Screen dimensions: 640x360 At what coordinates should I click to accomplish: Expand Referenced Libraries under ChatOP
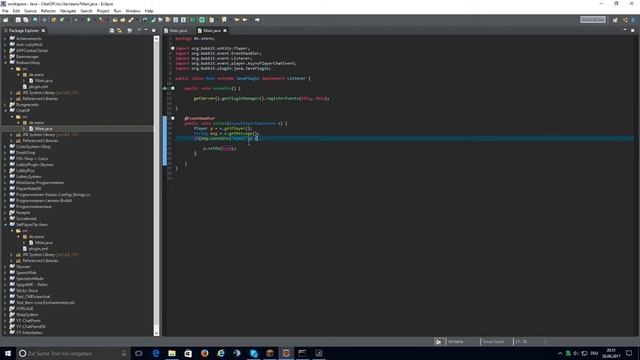pyautogui.click(x=12, y=140)
